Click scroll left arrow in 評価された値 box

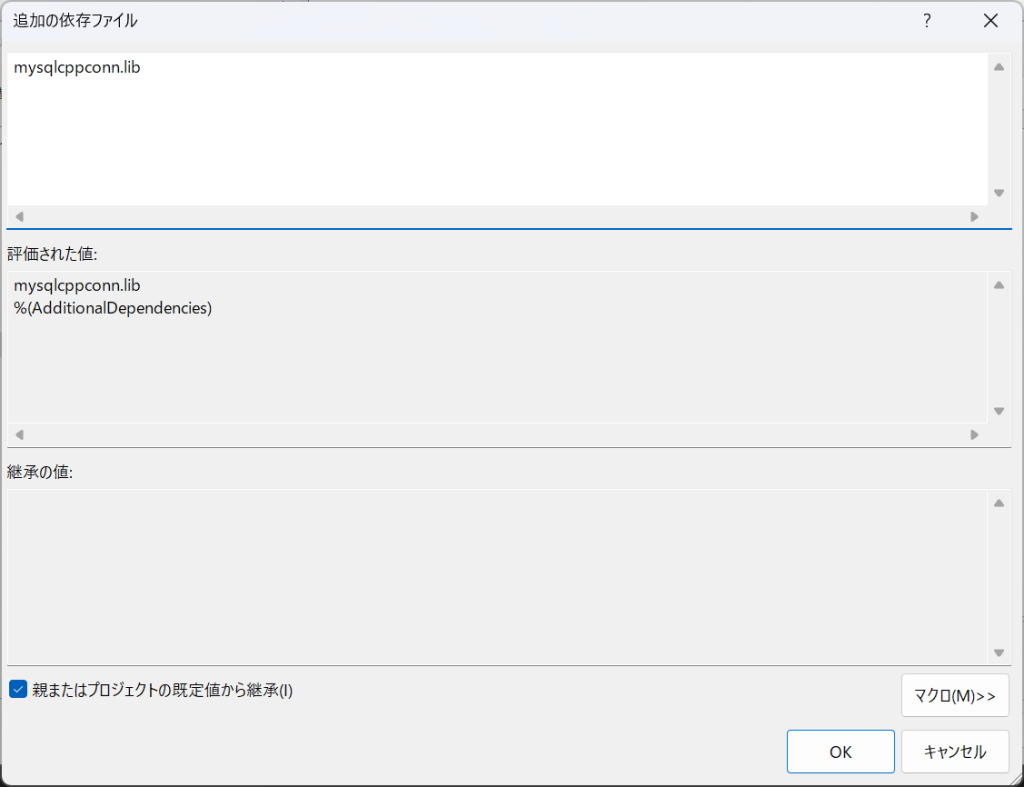pyautogui.click(x=19, y=434)
